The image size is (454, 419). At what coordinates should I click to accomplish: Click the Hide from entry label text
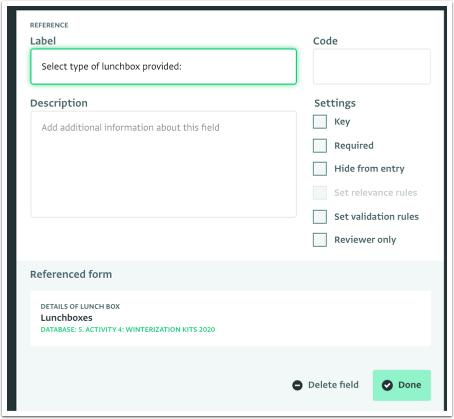369,169
